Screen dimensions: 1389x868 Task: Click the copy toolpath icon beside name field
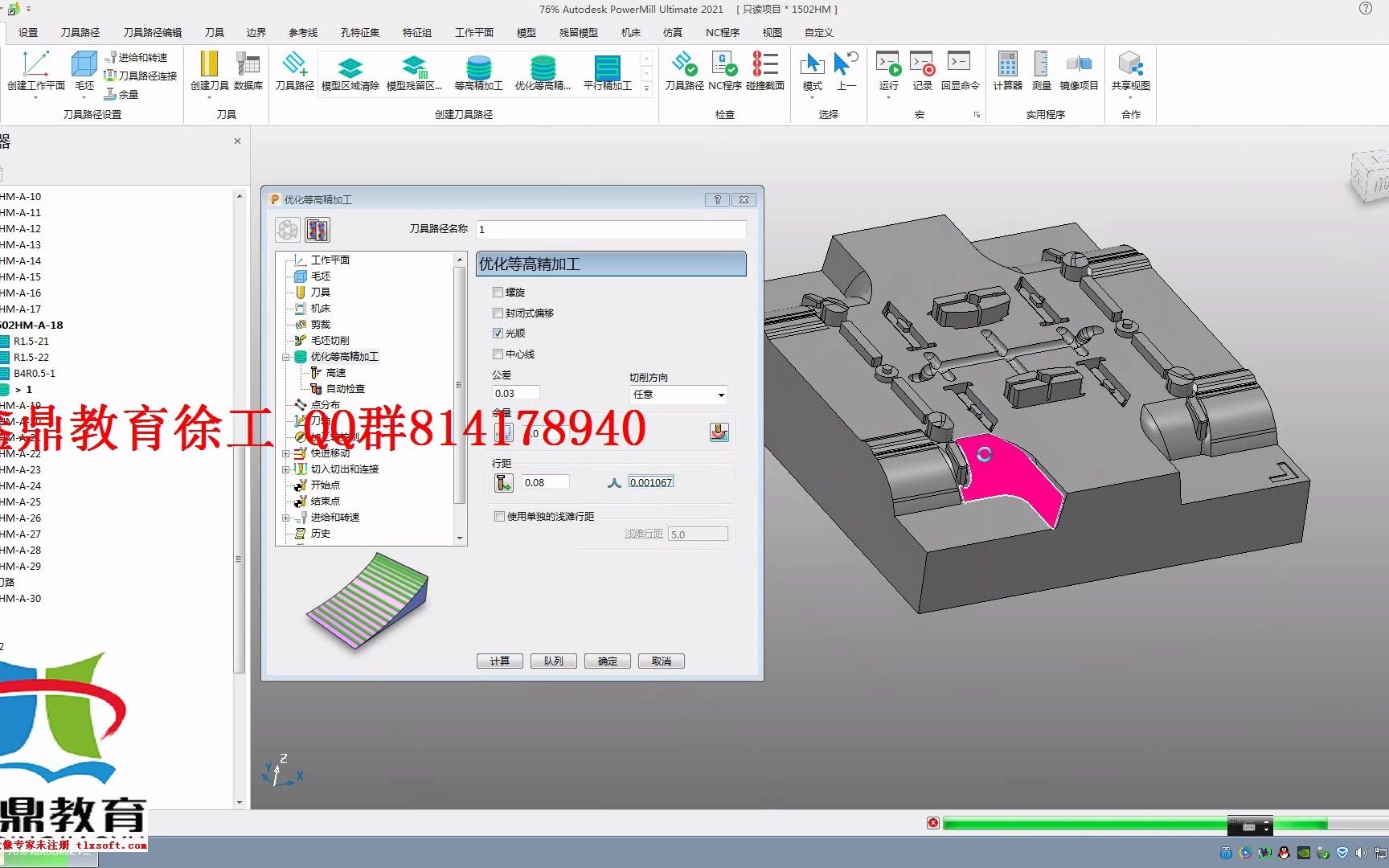tap(318, 230)
